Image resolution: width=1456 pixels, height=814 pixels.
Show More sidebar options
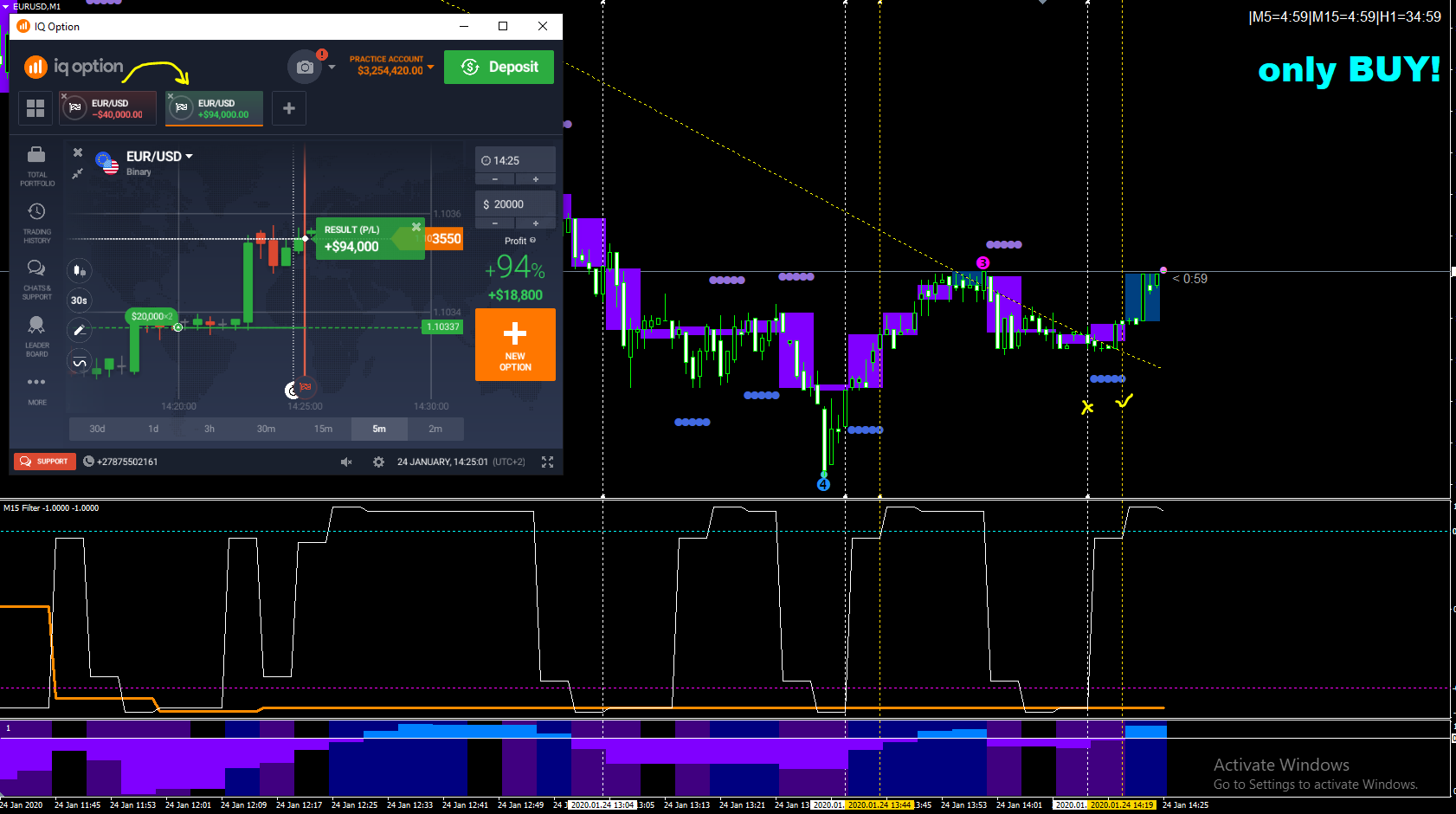click(x=36, y=390)
